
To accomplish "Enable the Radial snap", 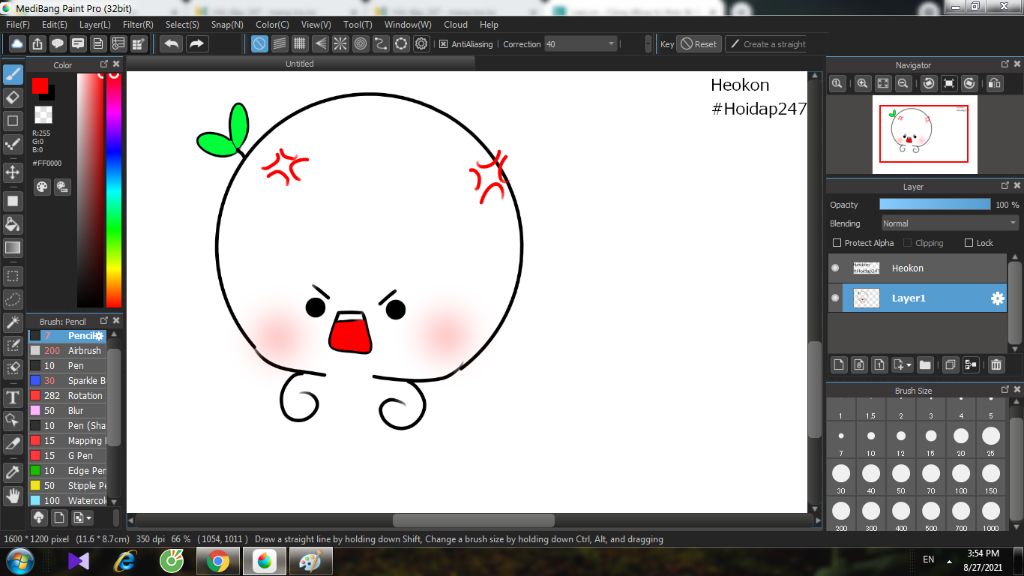I will [x=340, y=44].
